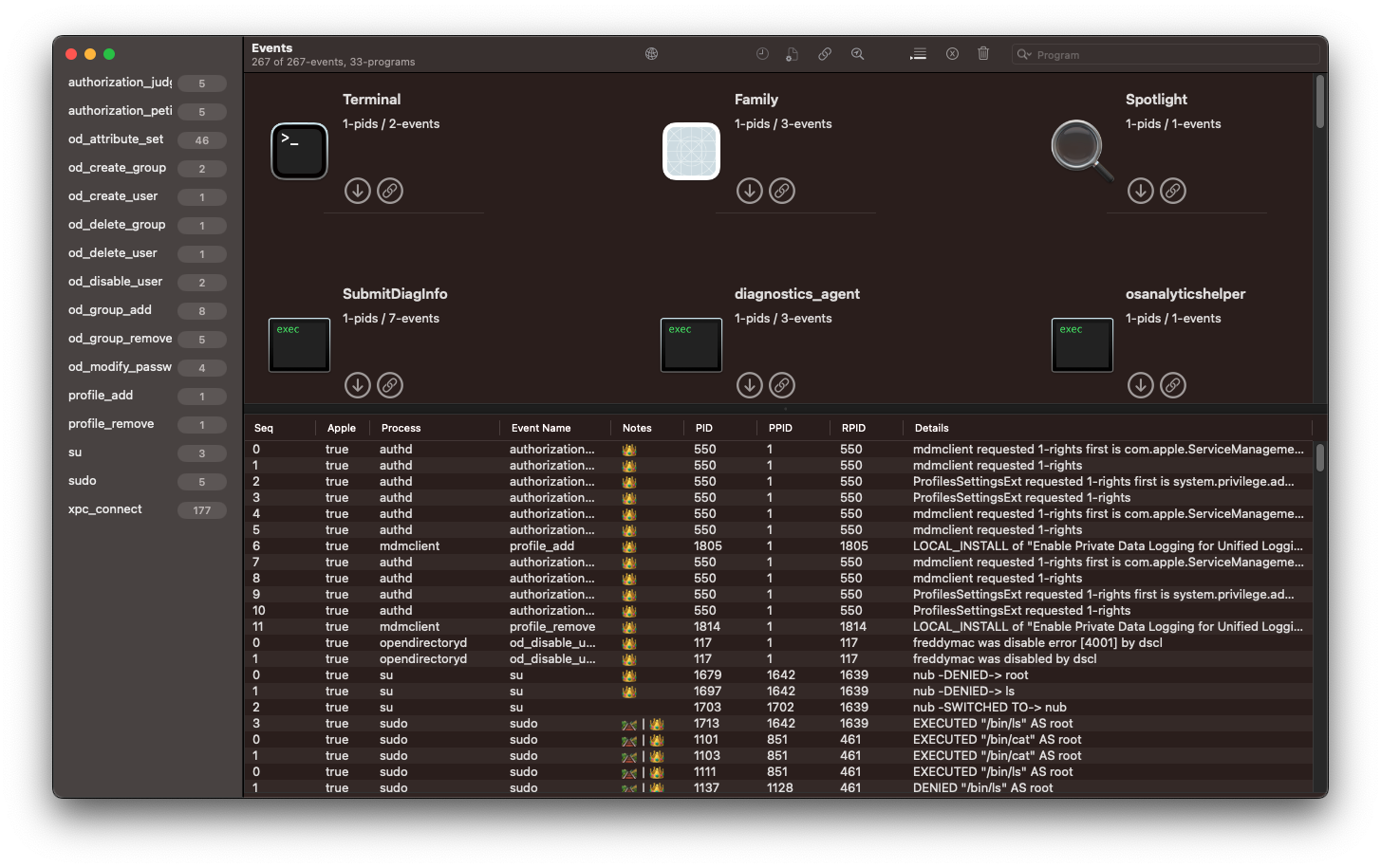Select od_delete_user sidebar item
The image size is (1381, 868).
tap(147, 253)
